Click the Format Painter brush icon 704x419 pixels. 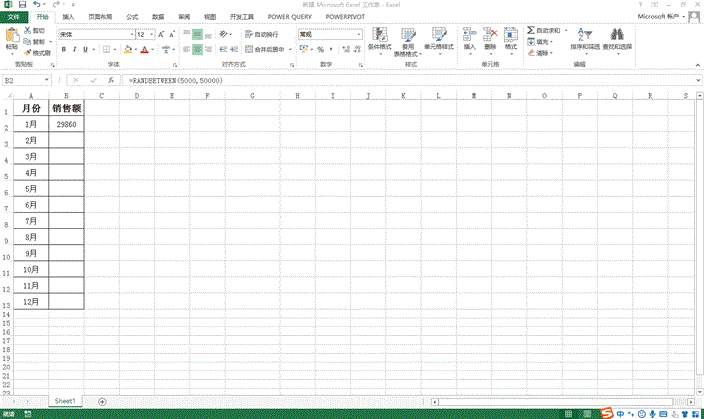(x=26, y=53)
